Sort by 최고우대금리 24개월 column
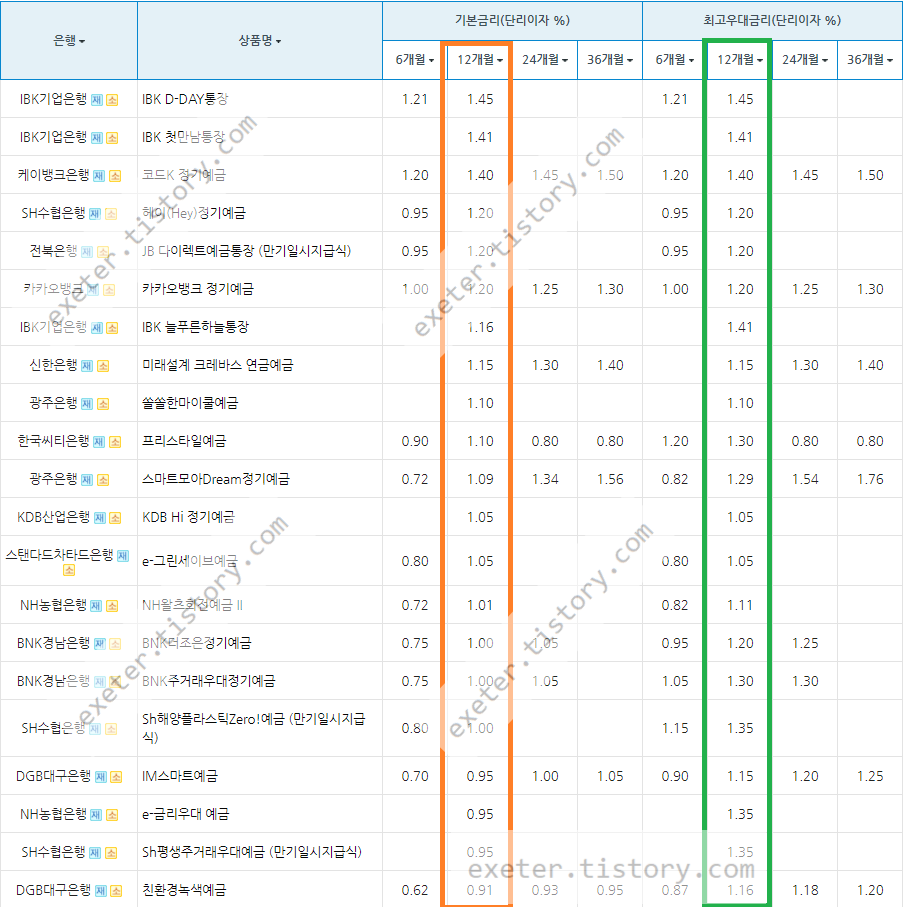903x907 pixels. (805, 60)
